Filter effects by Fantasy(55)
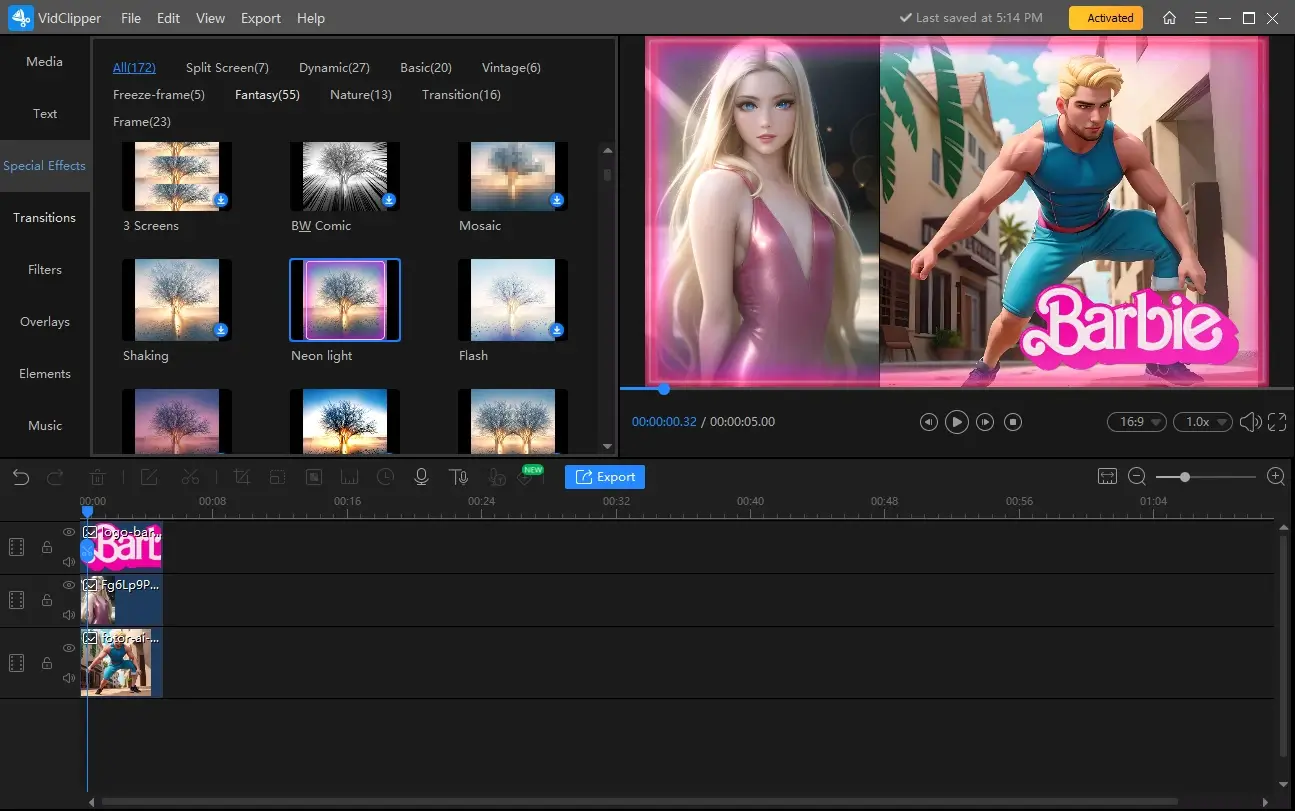The height and width of the screenshot is (811, 1295). (x=267, y=95)
